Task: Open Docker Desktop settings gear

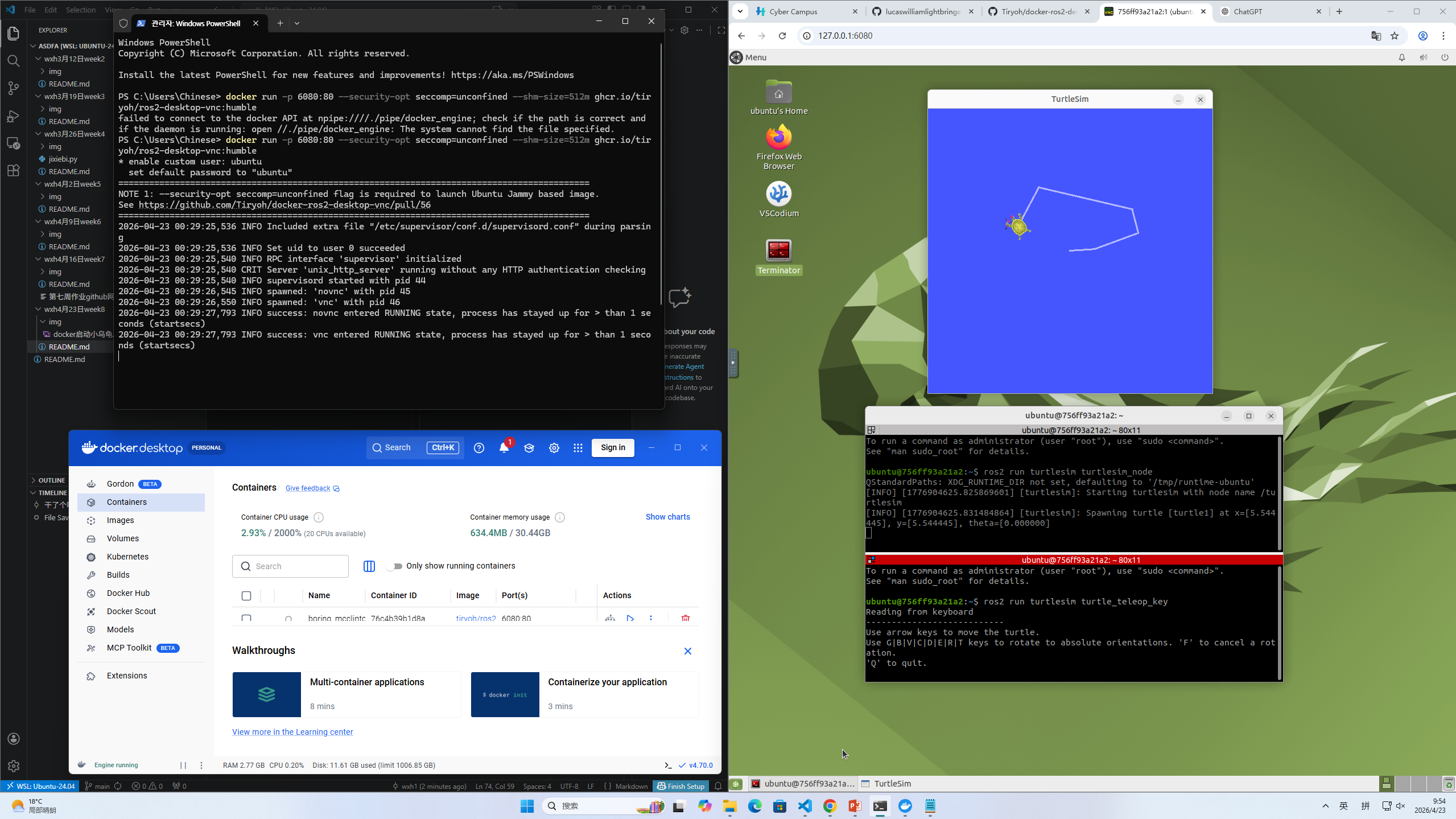Action: (554, 448)
